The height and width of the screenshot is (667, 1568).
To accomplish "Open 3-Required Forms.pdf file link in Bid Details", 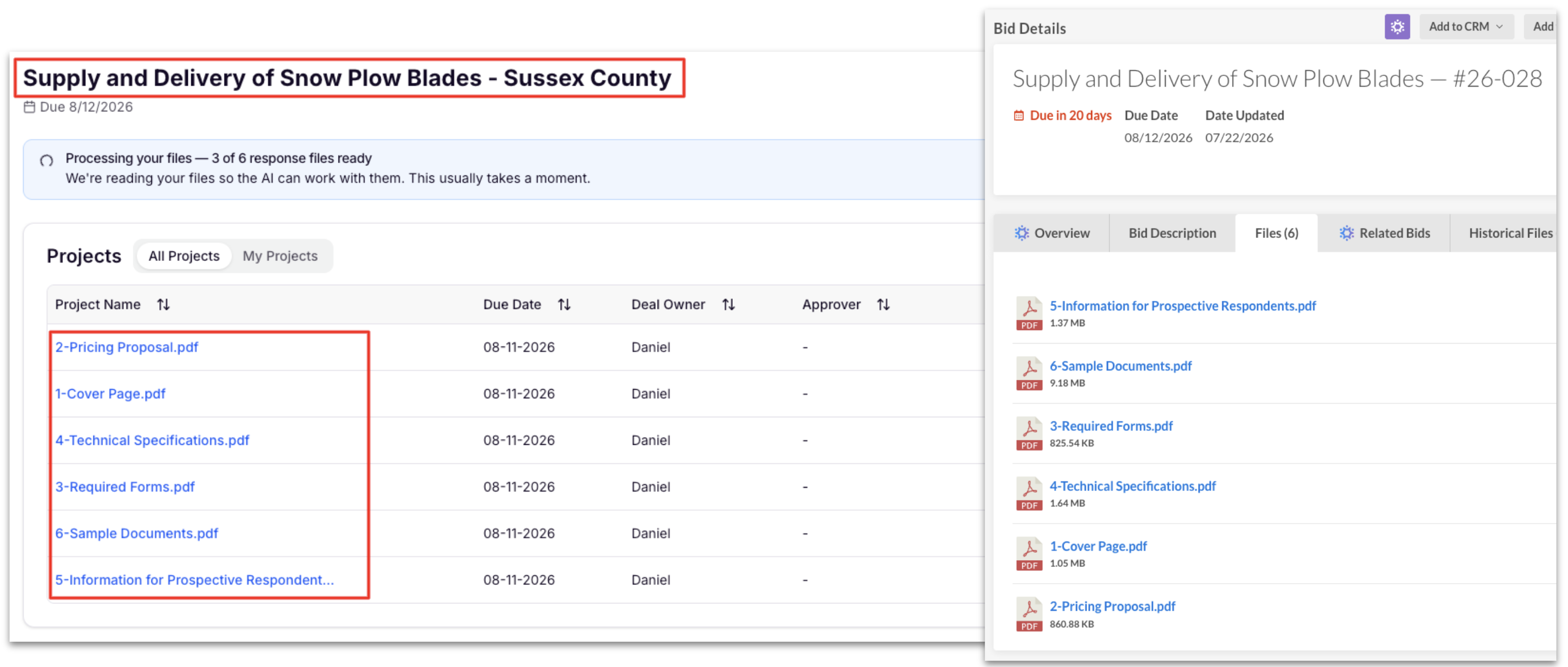I will [x=1111, y=426].
